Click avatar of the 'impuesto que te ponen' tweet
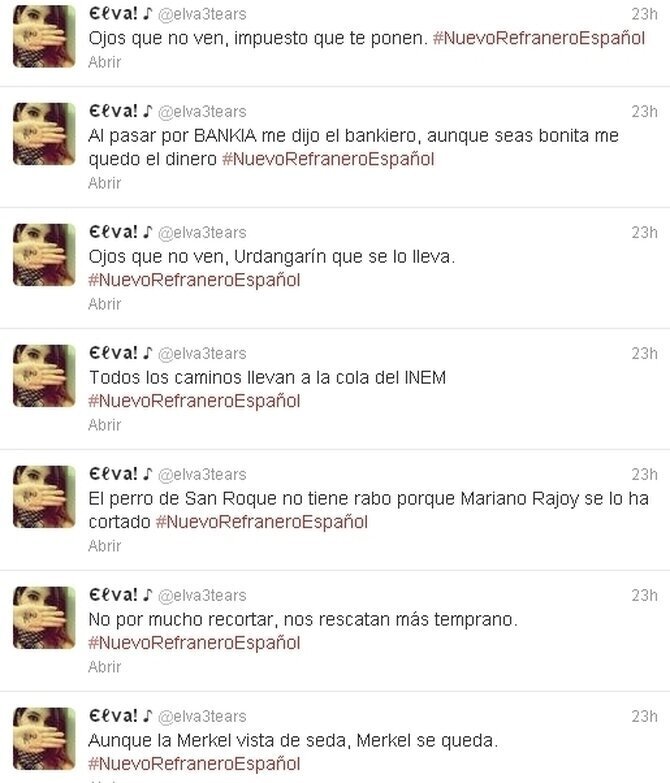670x783 pixels. point(44,36)
